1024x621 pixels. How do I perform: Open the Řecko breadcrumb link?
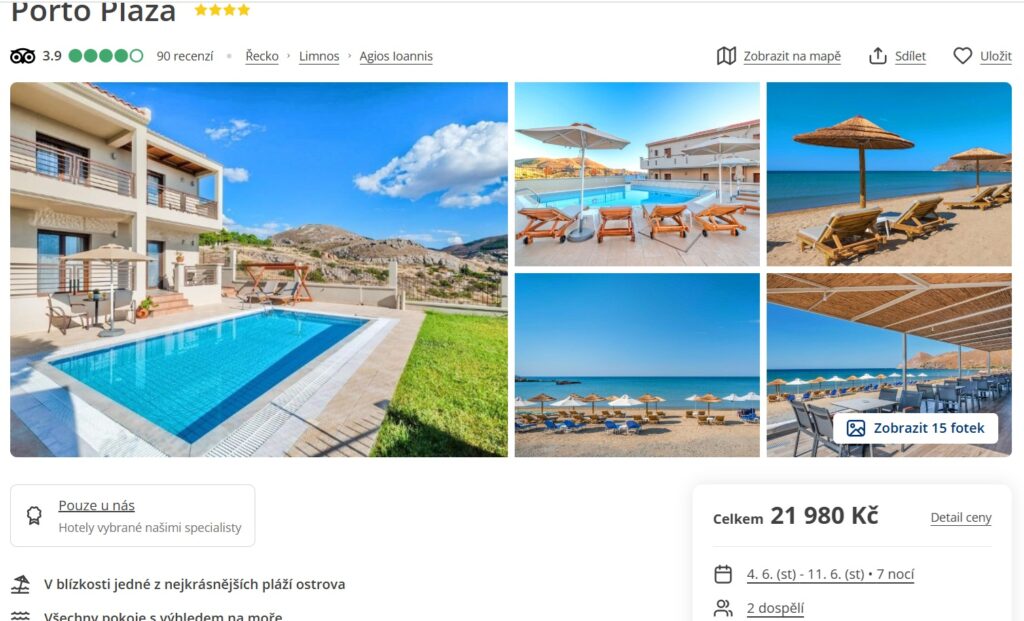tap(262, 56)
